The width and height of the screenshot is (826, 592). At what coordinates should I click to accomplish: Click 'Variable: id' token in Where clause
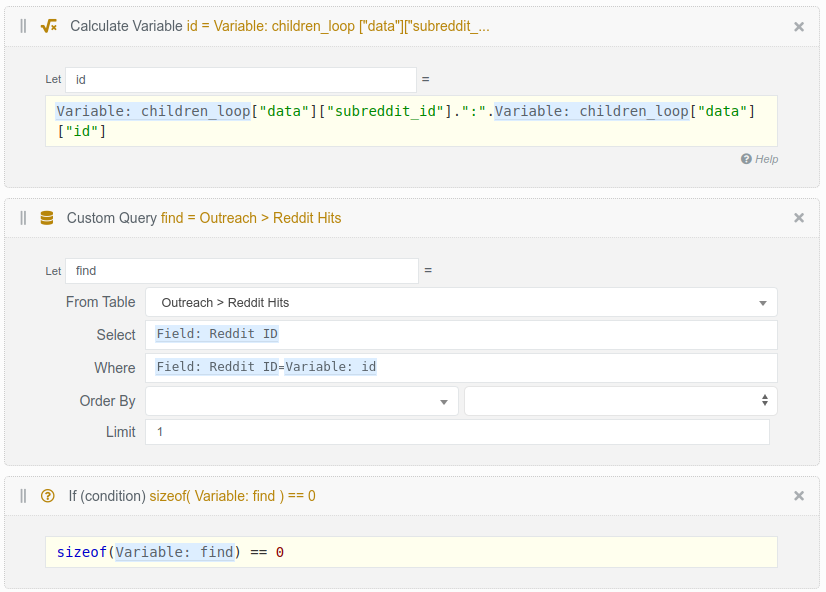point(330,367)
